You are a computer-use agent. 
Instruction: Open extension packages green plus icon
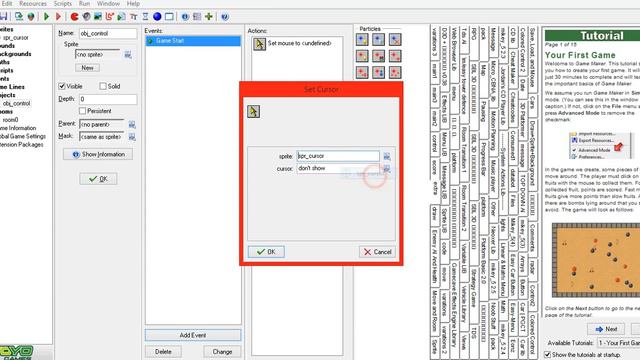(209, 16)
